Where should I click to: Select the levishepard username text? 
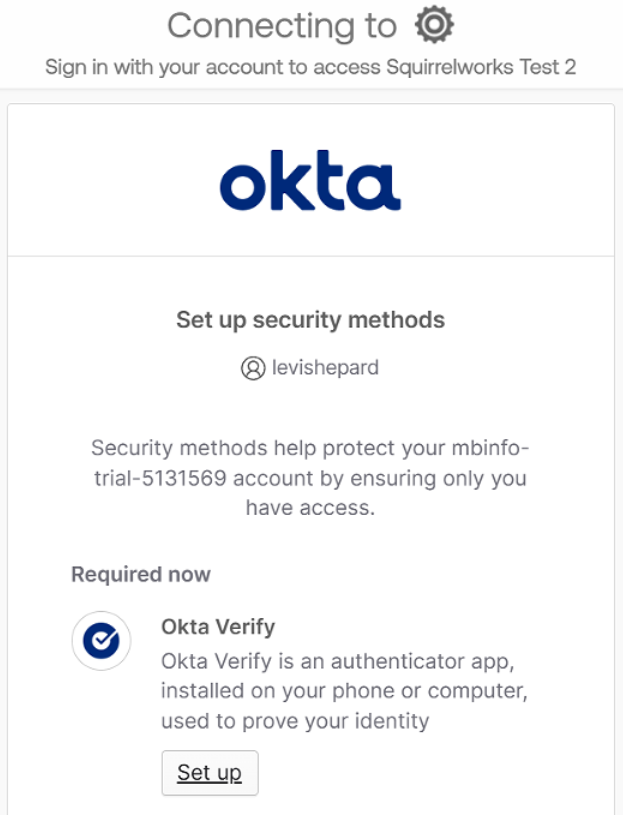pyautogui.click(x=325, y=367)
